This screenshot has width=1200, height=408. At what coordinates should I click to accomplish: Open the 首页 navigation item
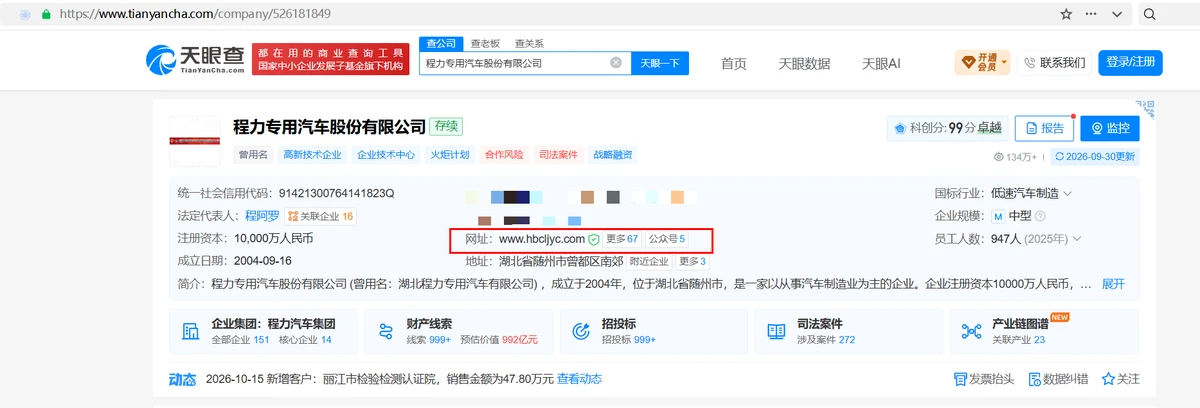click(734, 63)
